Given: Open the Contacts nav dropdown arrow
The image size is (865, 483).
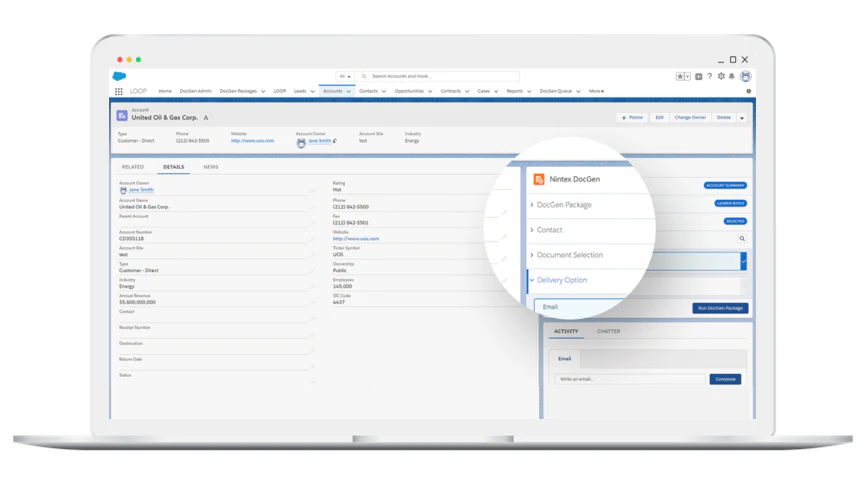Looking at the screenshot, I should (384, 92).
